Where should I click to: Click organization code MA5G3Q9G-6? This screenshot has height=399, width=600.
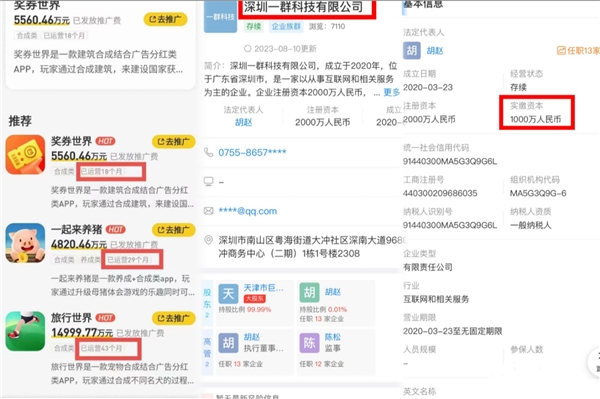[x=538, y=194]
